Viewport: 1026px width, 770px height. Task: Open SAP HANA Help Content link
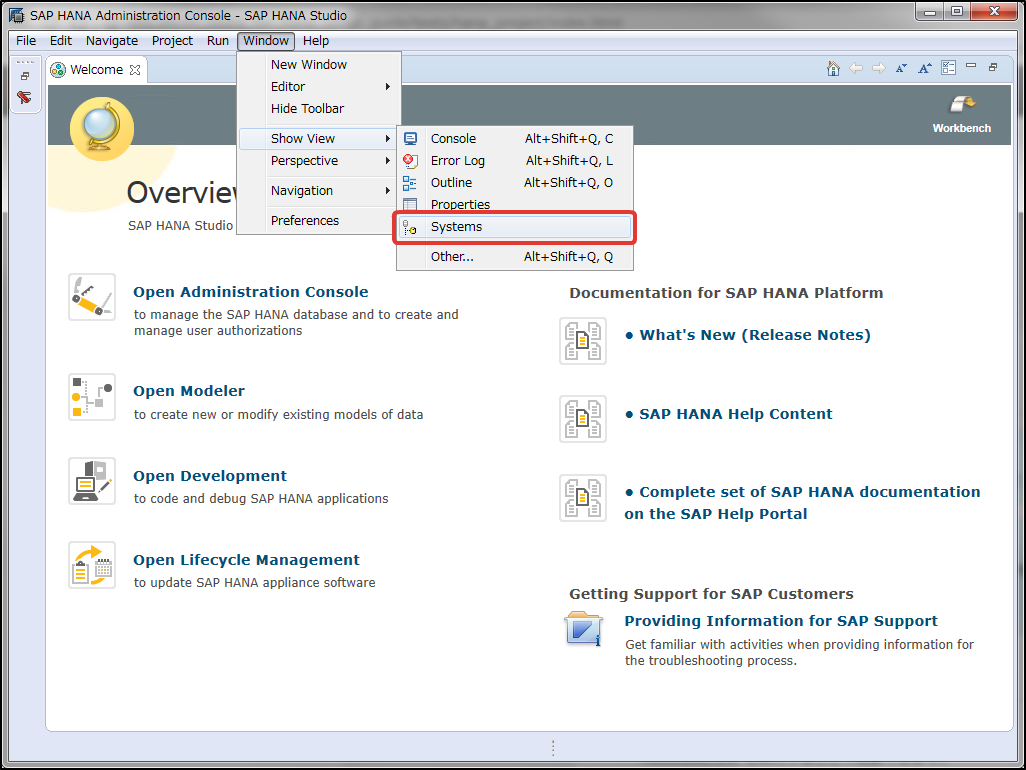click(735, 414)
